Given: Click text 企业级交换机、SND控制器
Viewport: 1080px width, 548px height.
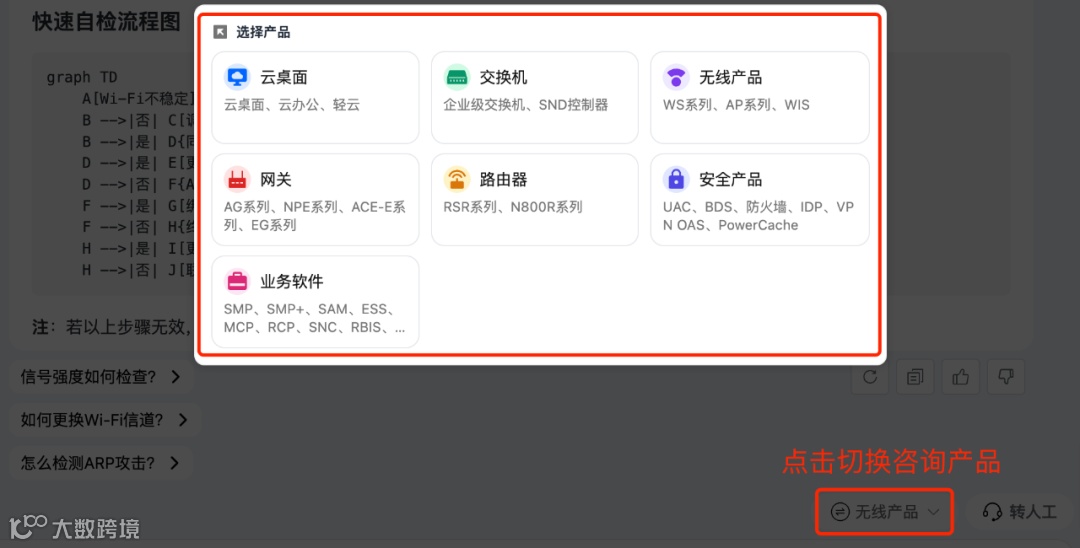Looking at the screenshot, I should (x=526, y=105).
